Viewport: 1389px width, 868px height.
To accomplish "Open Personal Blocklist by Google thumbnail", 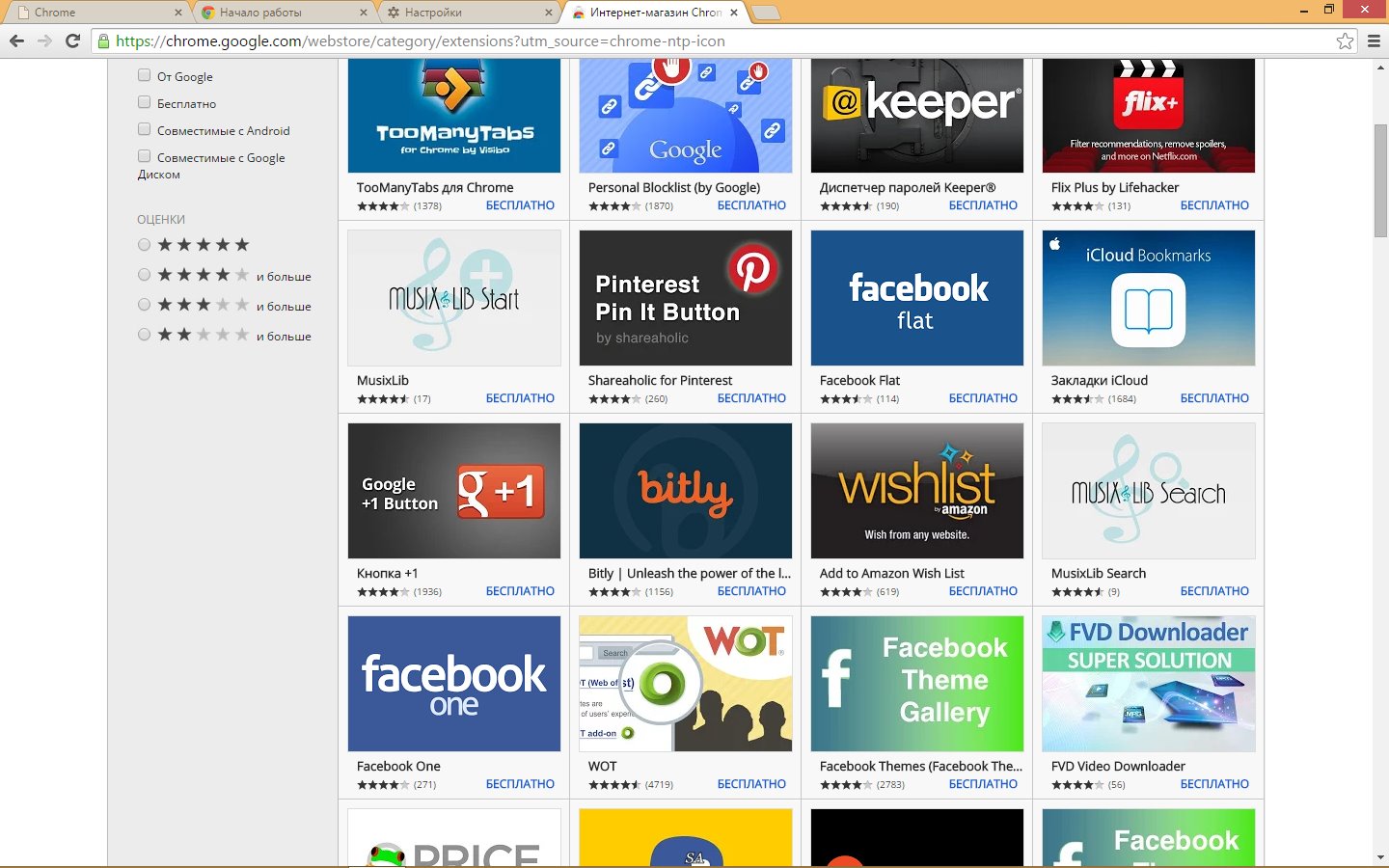I will pyautogui.click(x=686, y=116).
